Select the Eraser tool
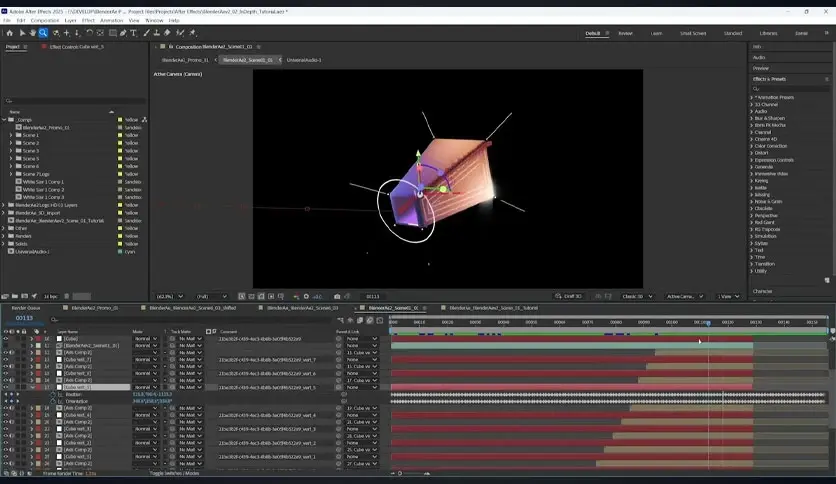 (x=167, y=33)
